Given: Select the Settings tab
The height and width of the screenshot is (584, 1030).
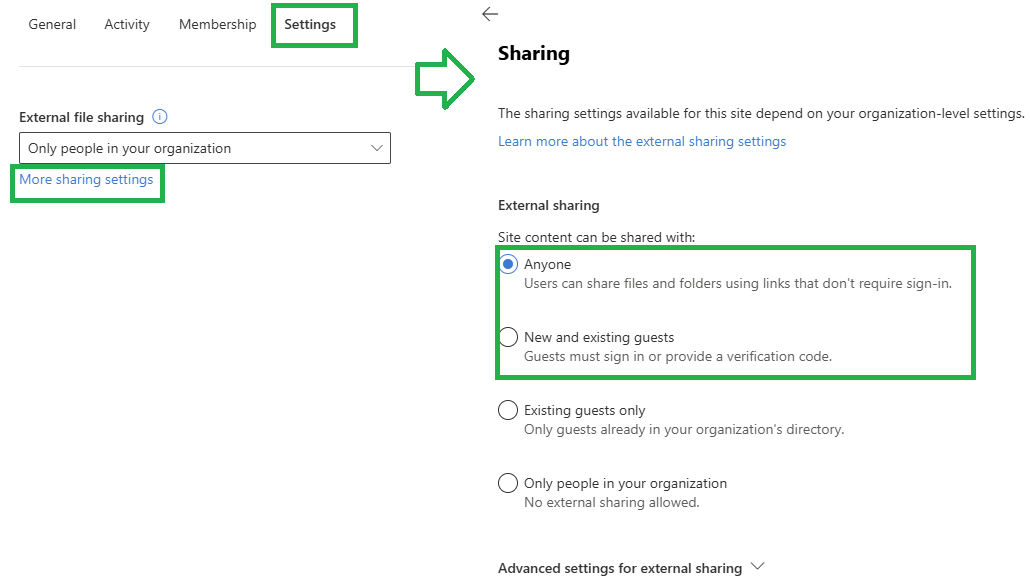Looking at the screenshot, I should point(310,24).
